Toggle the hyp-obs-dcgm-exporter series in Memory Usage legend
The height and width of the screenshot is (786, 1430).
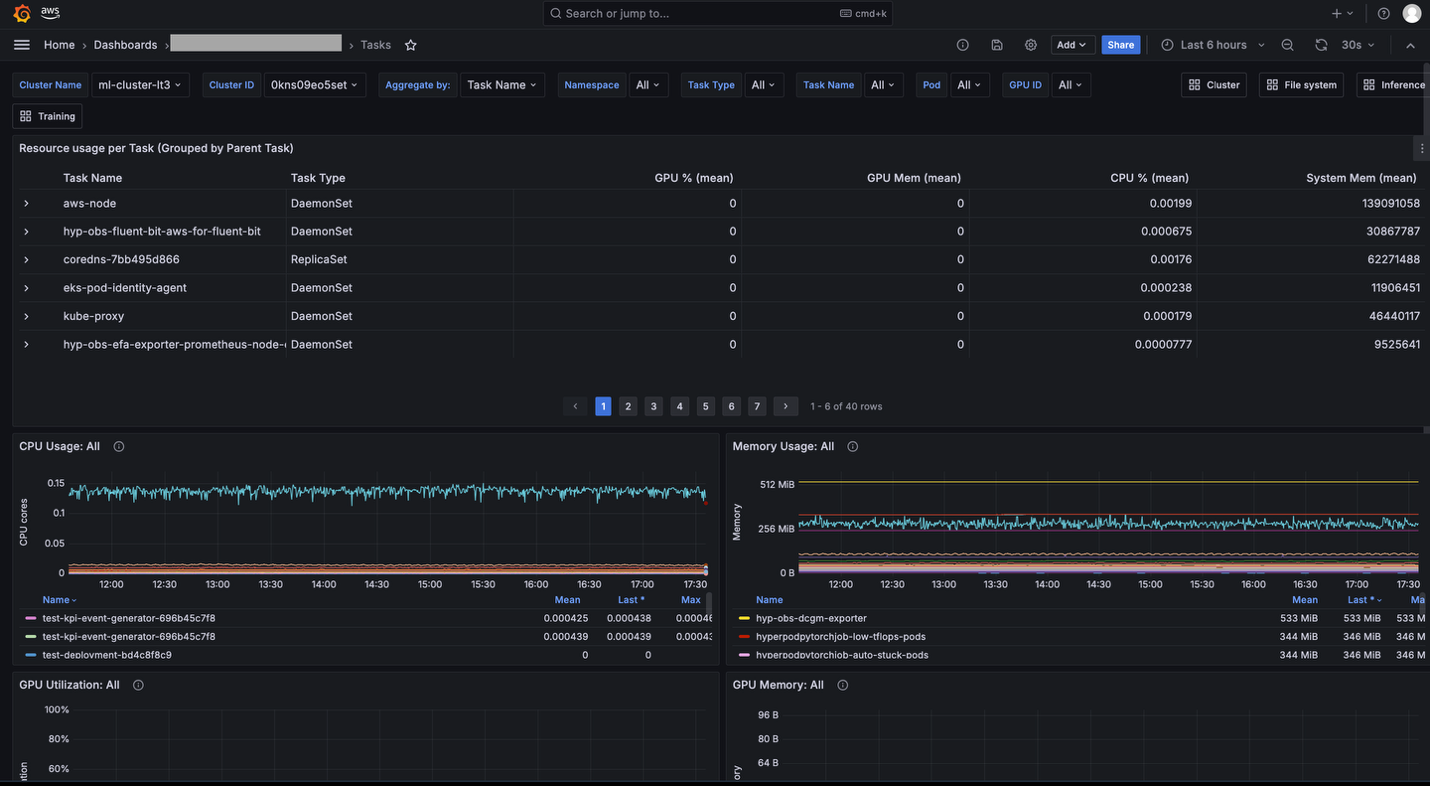click(x=812, y=618)
